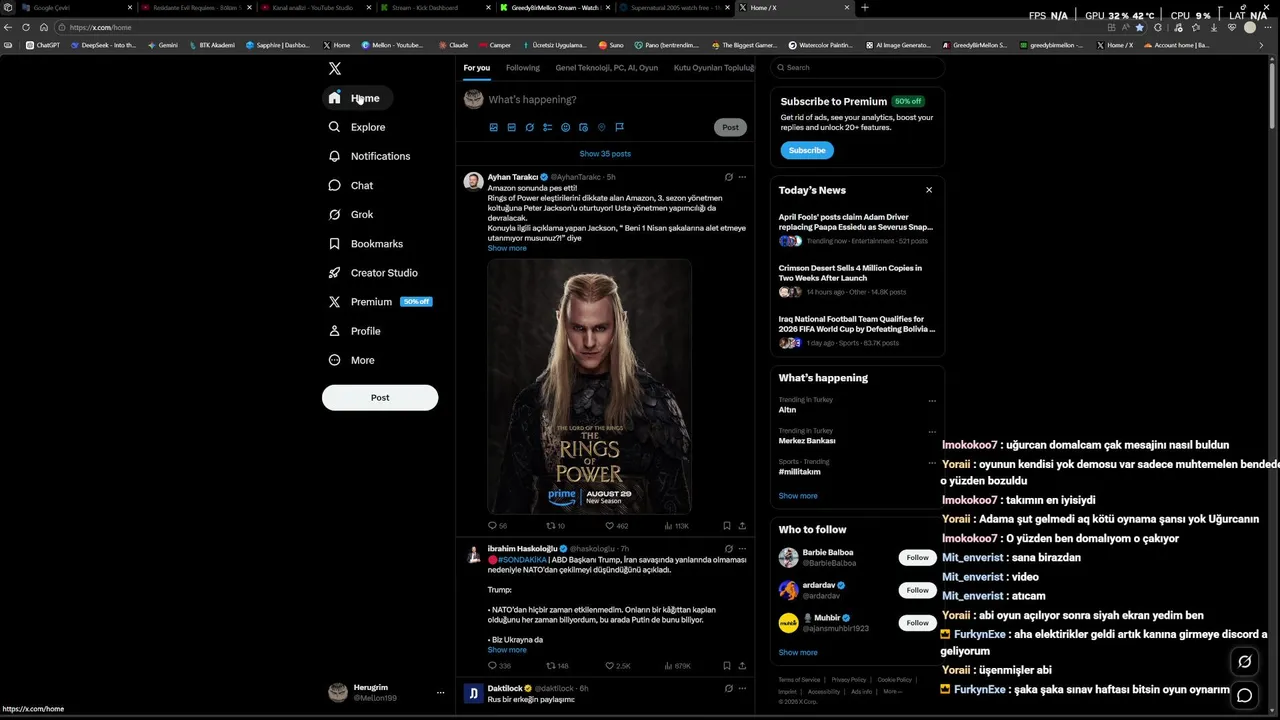Image resolution: width=1280 pixels, height=720 pixels.
Task: Open Explore from the sidebar
Action: pos(357,127)
